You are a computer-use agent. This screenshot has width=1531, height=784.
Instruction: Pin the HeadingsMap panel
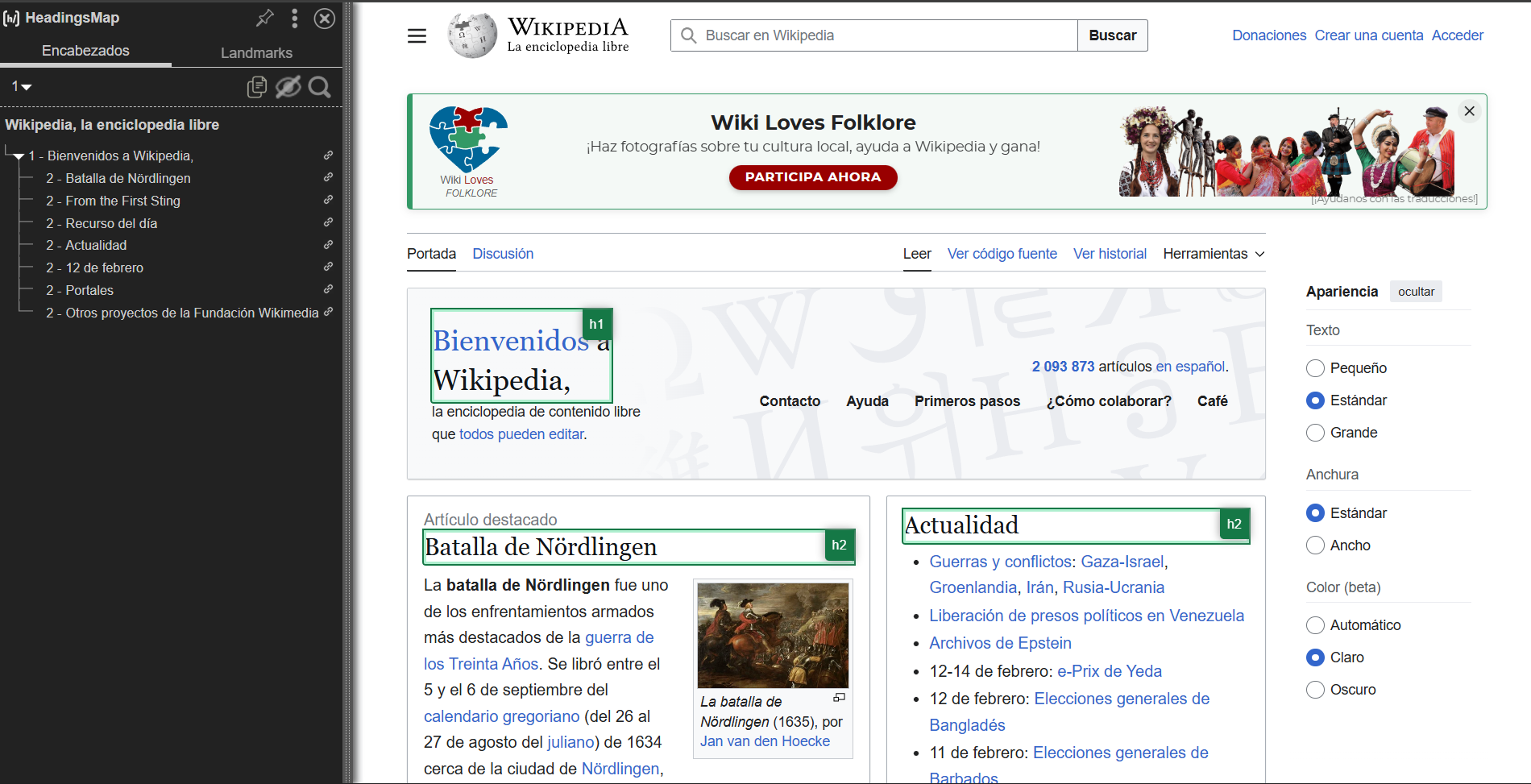264,18
